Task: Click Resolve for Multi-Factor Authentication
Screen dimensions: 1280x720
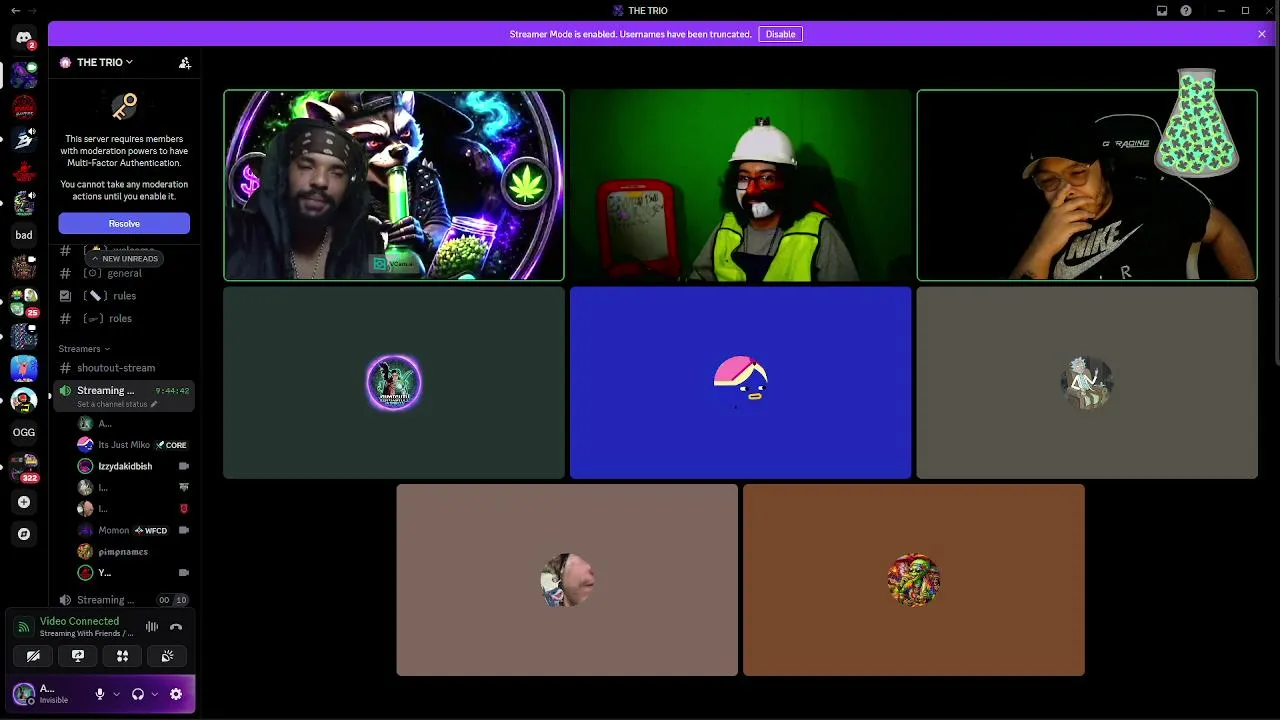Action: (124, 224)
